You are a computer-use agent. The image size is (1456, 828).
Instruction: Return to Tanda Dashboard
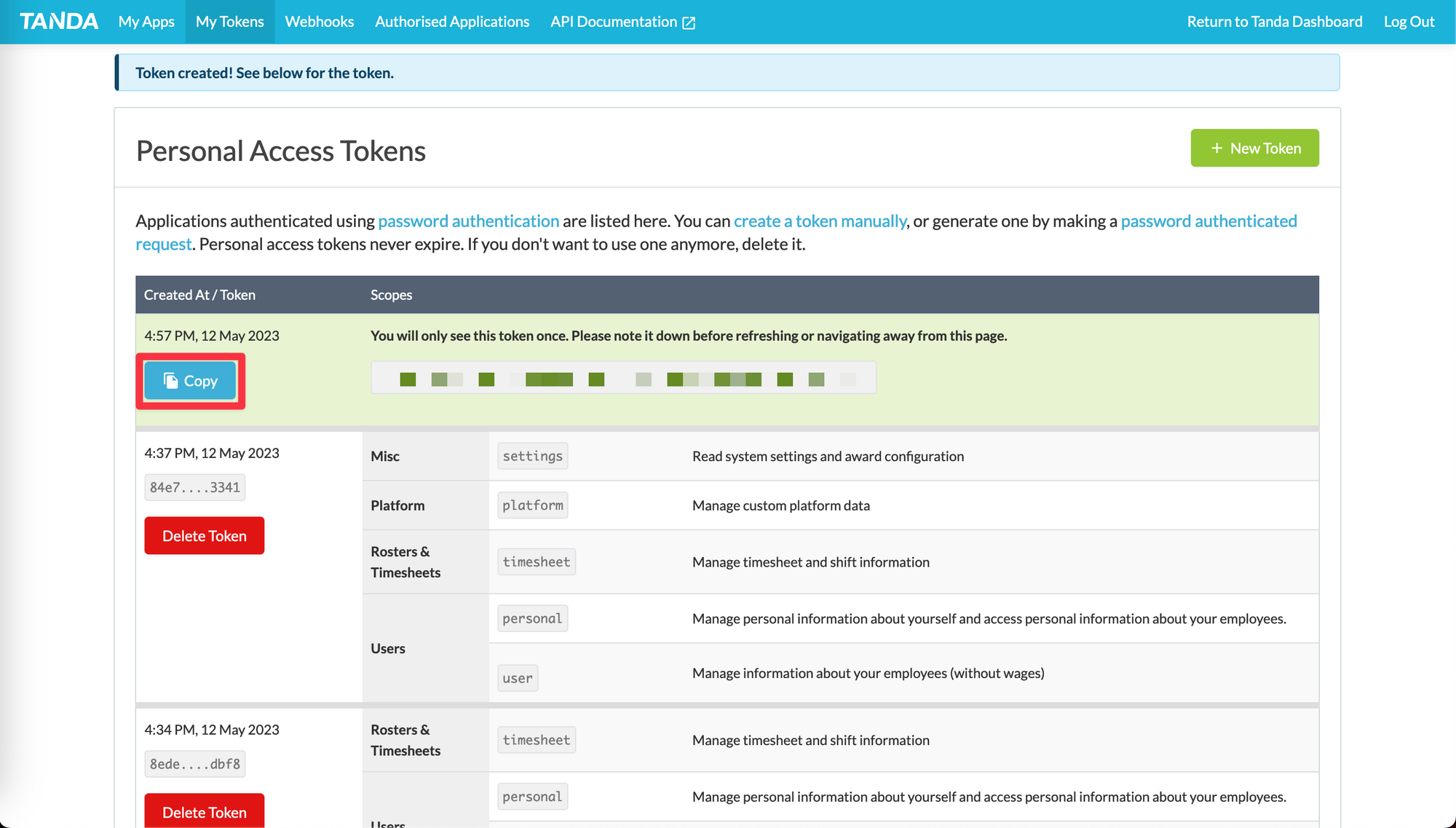(1274, 22)
